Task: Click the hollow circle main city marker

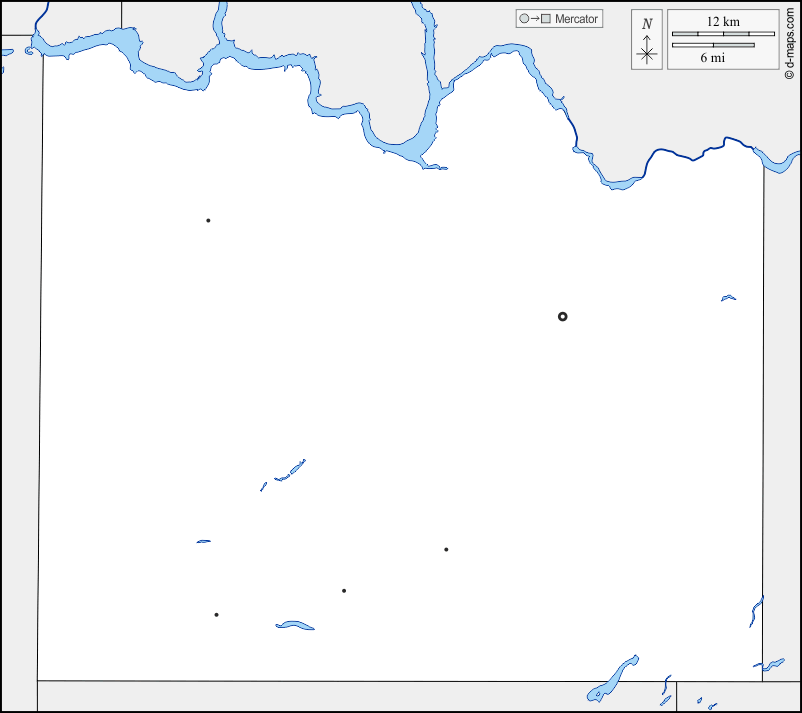Action: tap(562, 316)
